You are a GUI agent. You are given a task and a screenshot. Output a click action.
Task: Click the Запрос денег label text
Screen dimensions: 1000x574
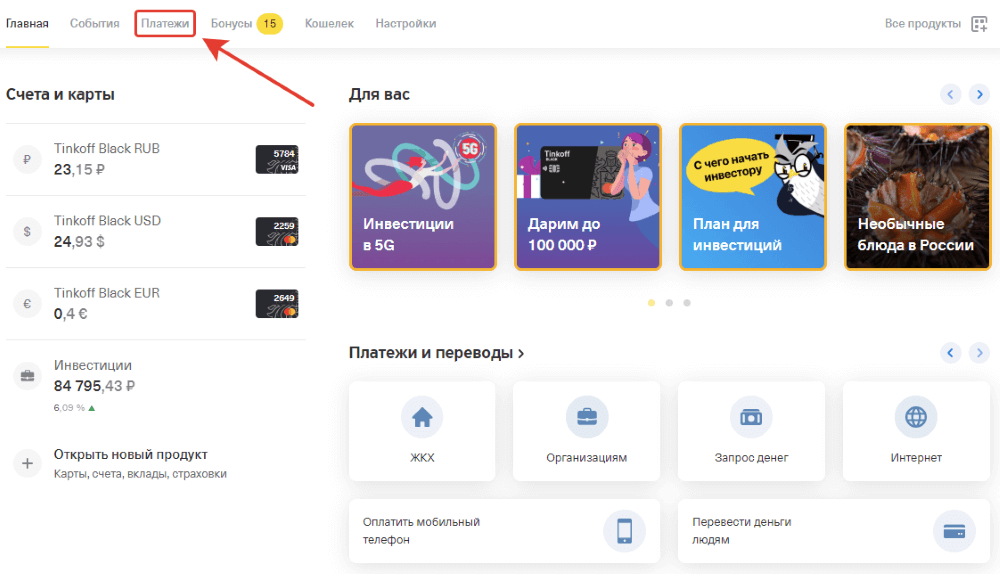pos(751,457)
